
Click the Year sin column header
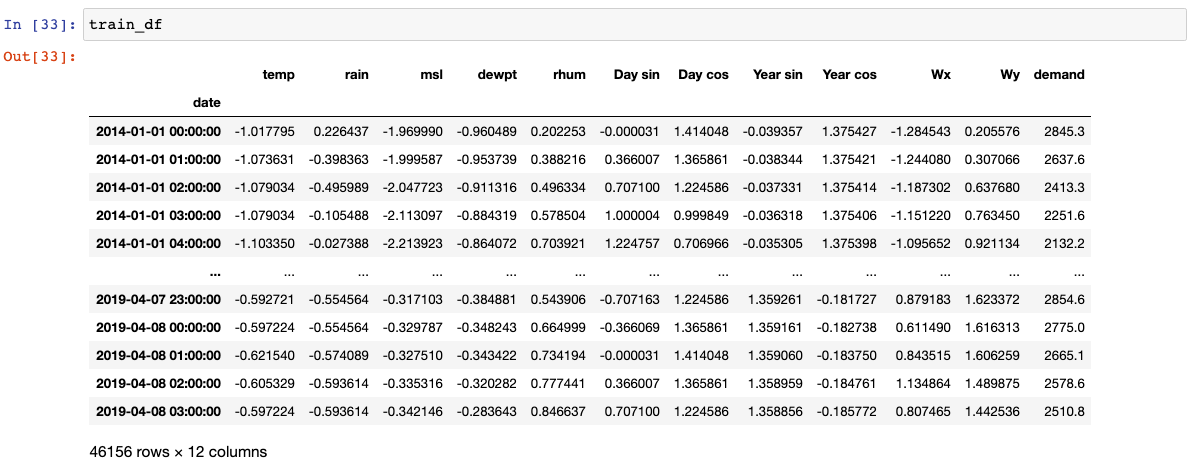point(777,75)
